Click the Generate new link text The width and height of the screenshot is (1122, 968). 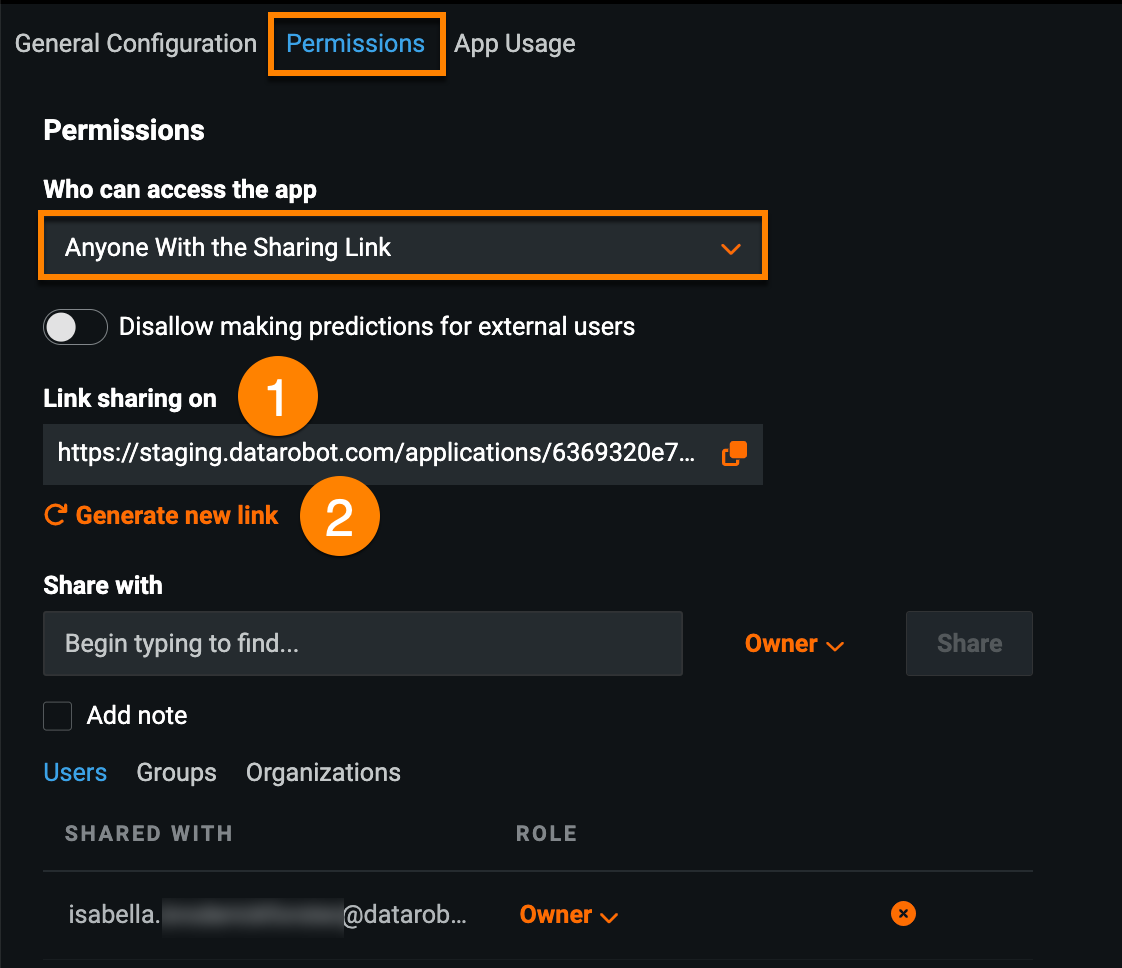click(x=177, y=515)
